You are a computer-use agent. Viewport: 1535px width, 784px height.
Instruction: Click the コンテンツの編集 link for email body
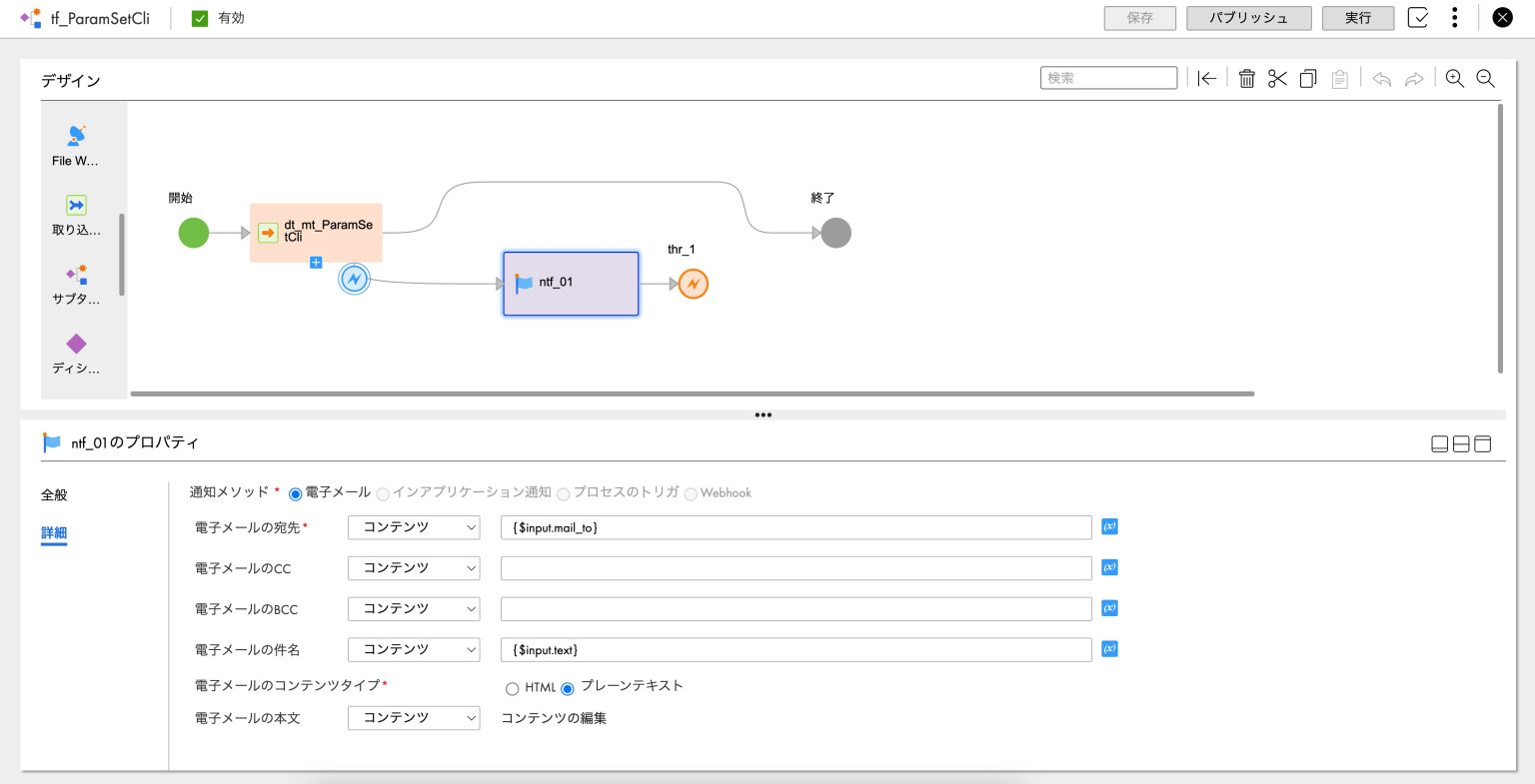pos(554,717)
